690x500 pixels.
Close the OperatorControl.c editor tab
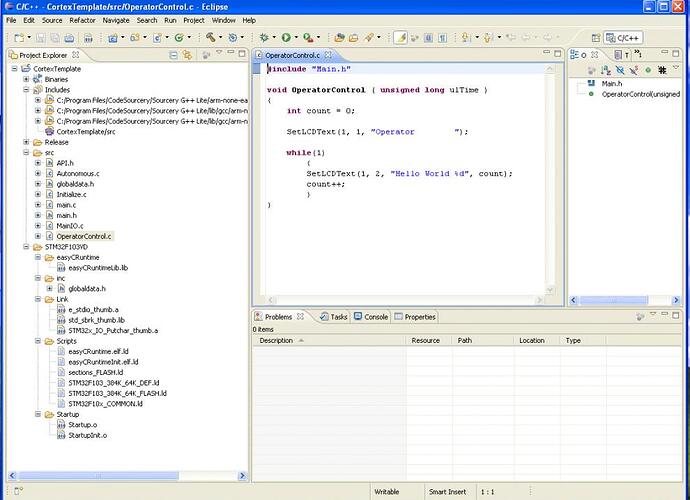click(328, 55)
